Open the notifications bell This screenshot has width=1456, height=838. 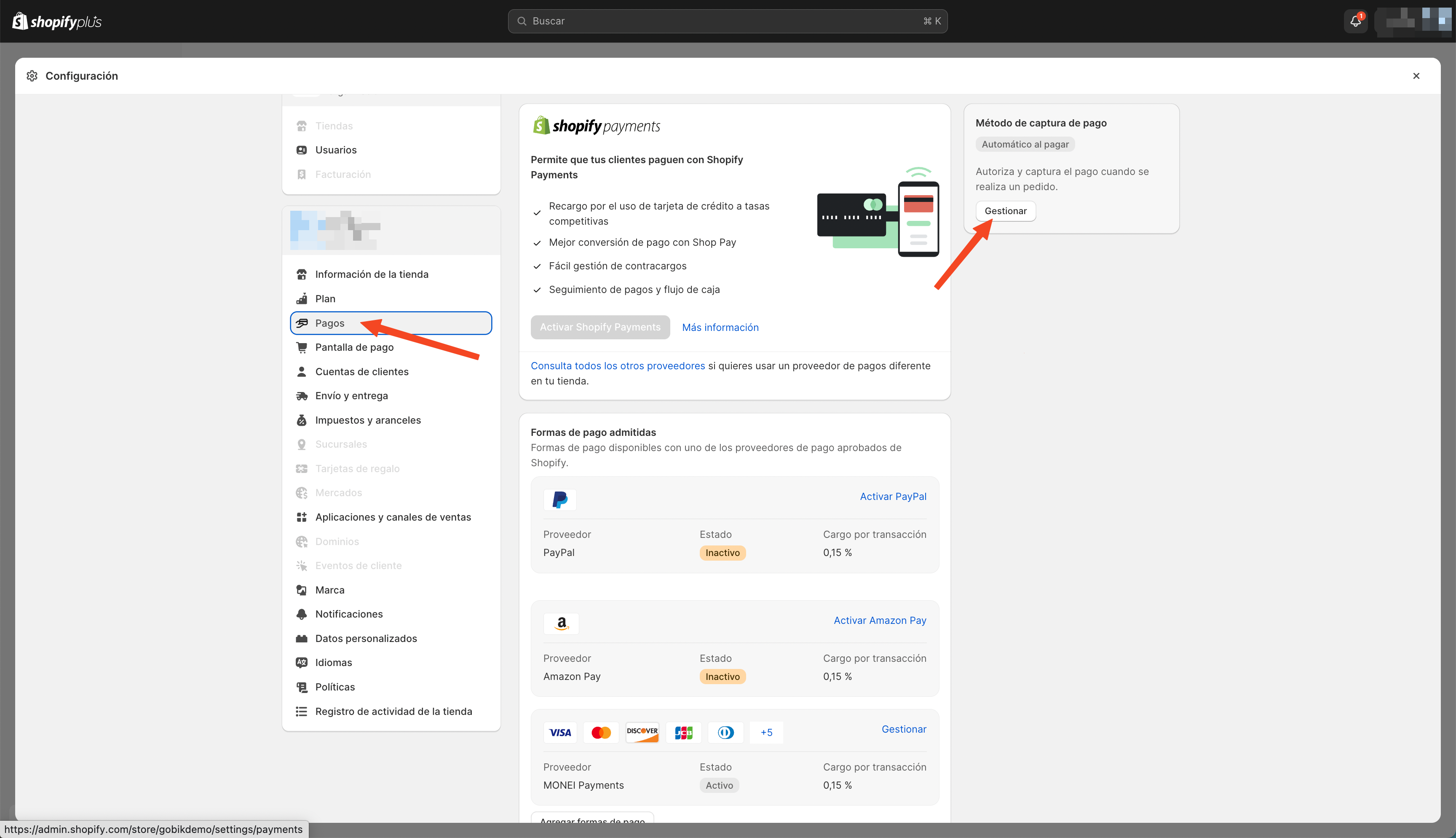[1356, 21]
